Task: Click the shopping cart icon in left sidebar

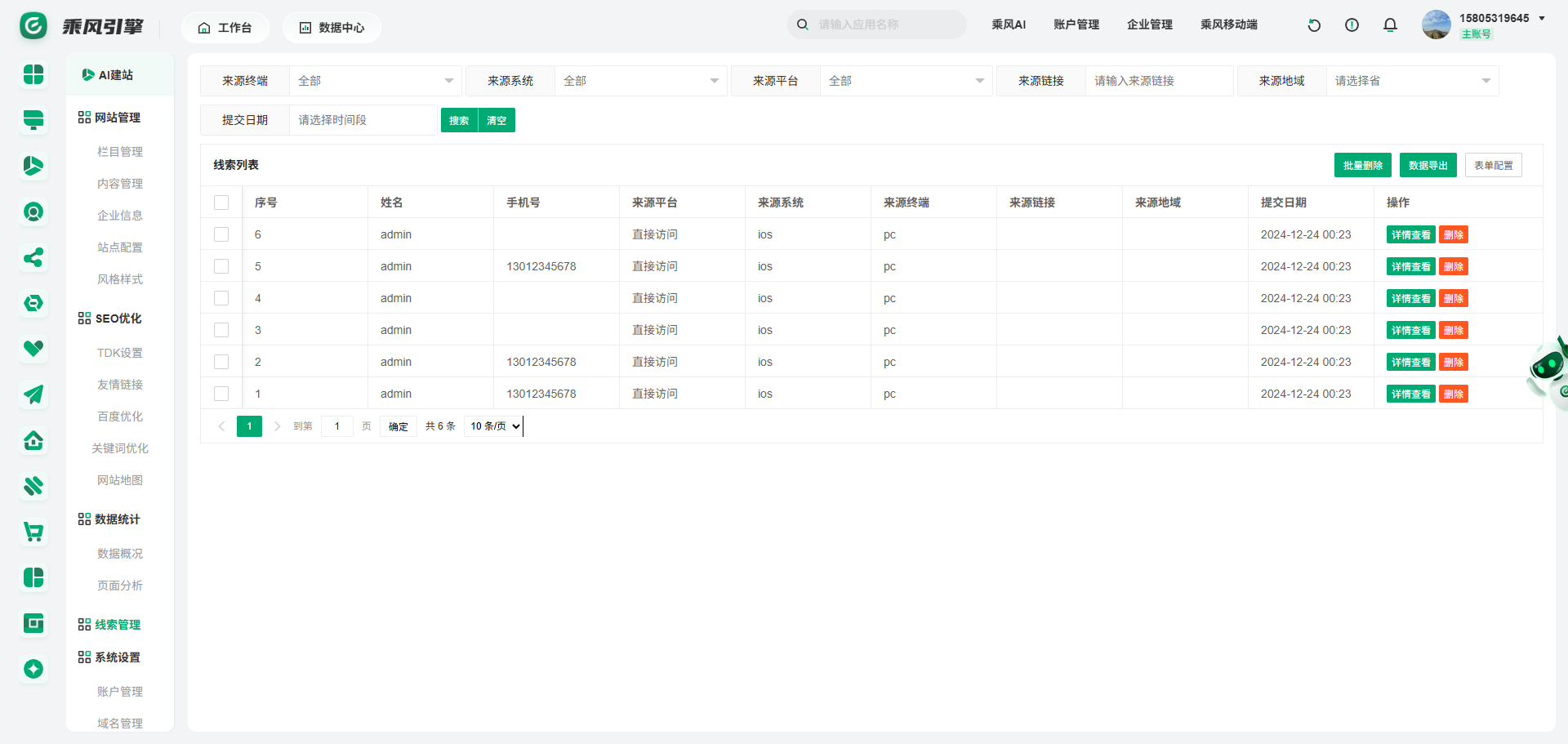Action: tap(33, 532)
